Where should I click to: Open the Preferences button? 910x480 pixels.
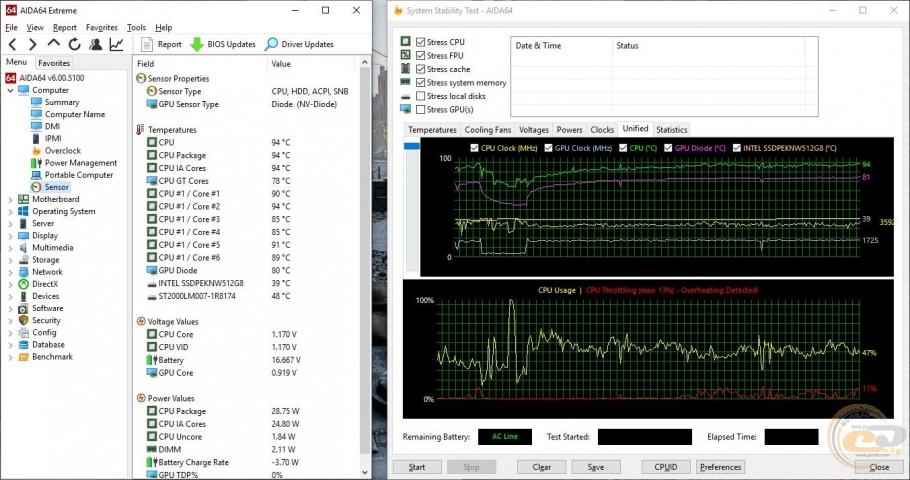(720, 467)
